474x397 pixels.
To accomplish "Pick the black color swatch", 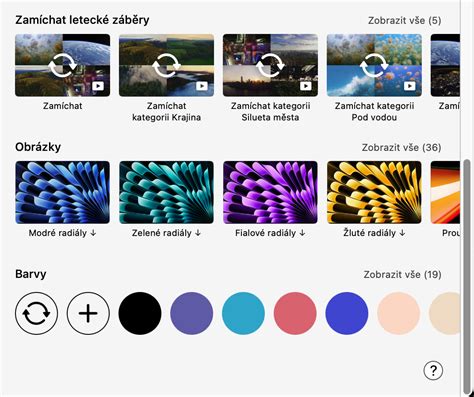I will tap(140, 313).
